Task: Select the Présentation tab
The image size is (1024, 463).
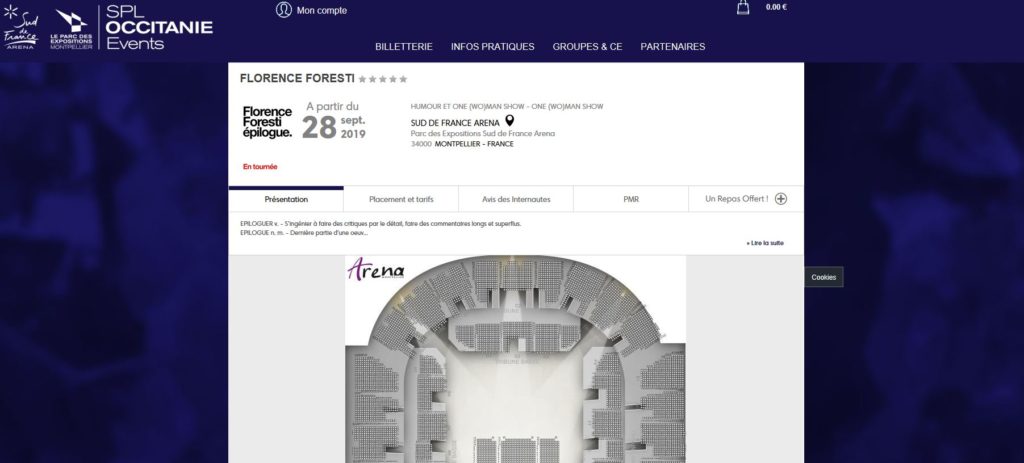Action: tap(286, 199)
